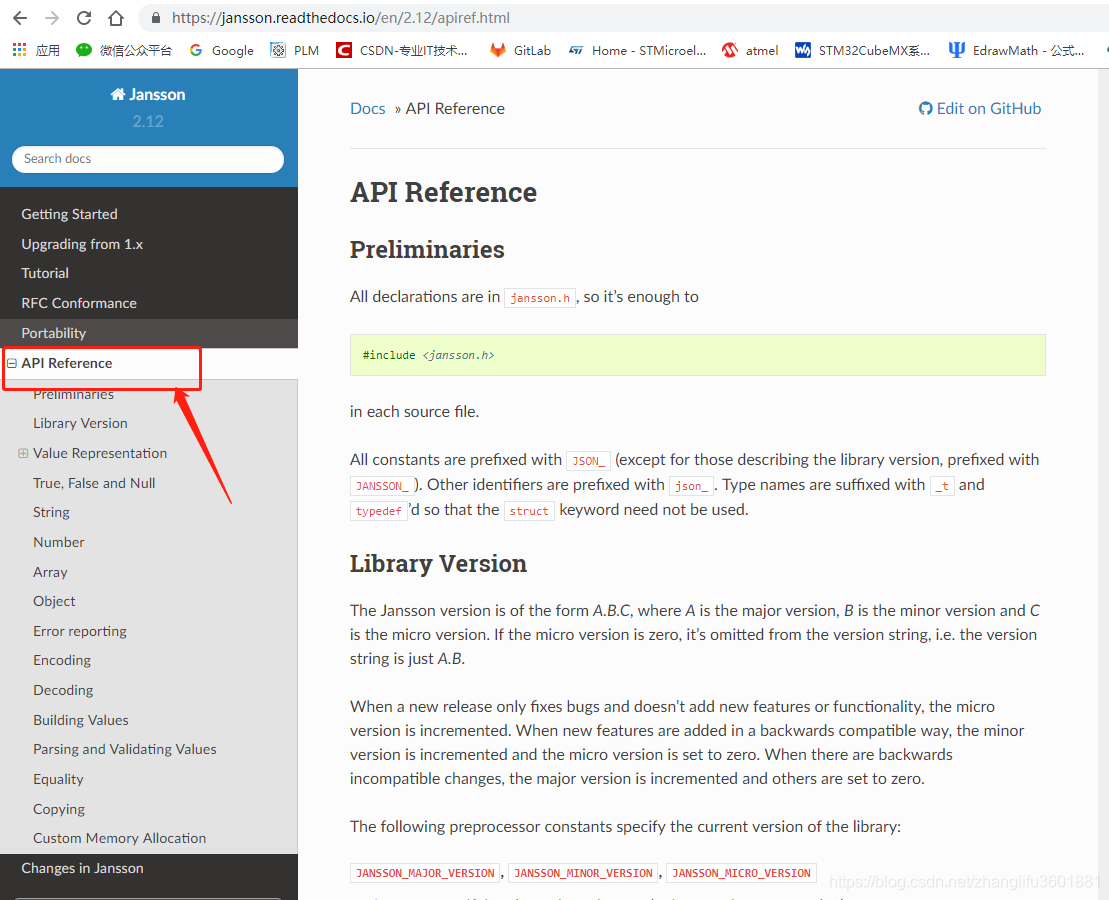Image resolution: width=1109 pixels, height=900 pixels.
Task: Click the #include <jansson.h> code block
Action: click(697, 355)
